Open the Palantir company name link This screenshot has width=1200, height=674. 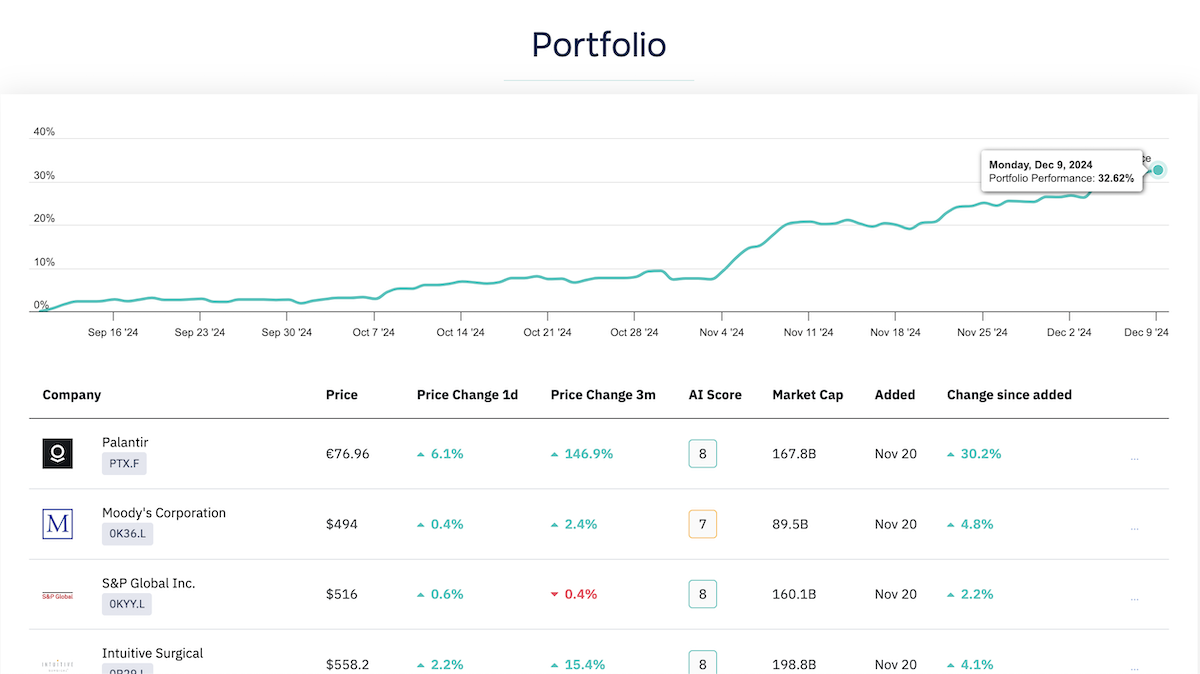click(x=125, y=442)
